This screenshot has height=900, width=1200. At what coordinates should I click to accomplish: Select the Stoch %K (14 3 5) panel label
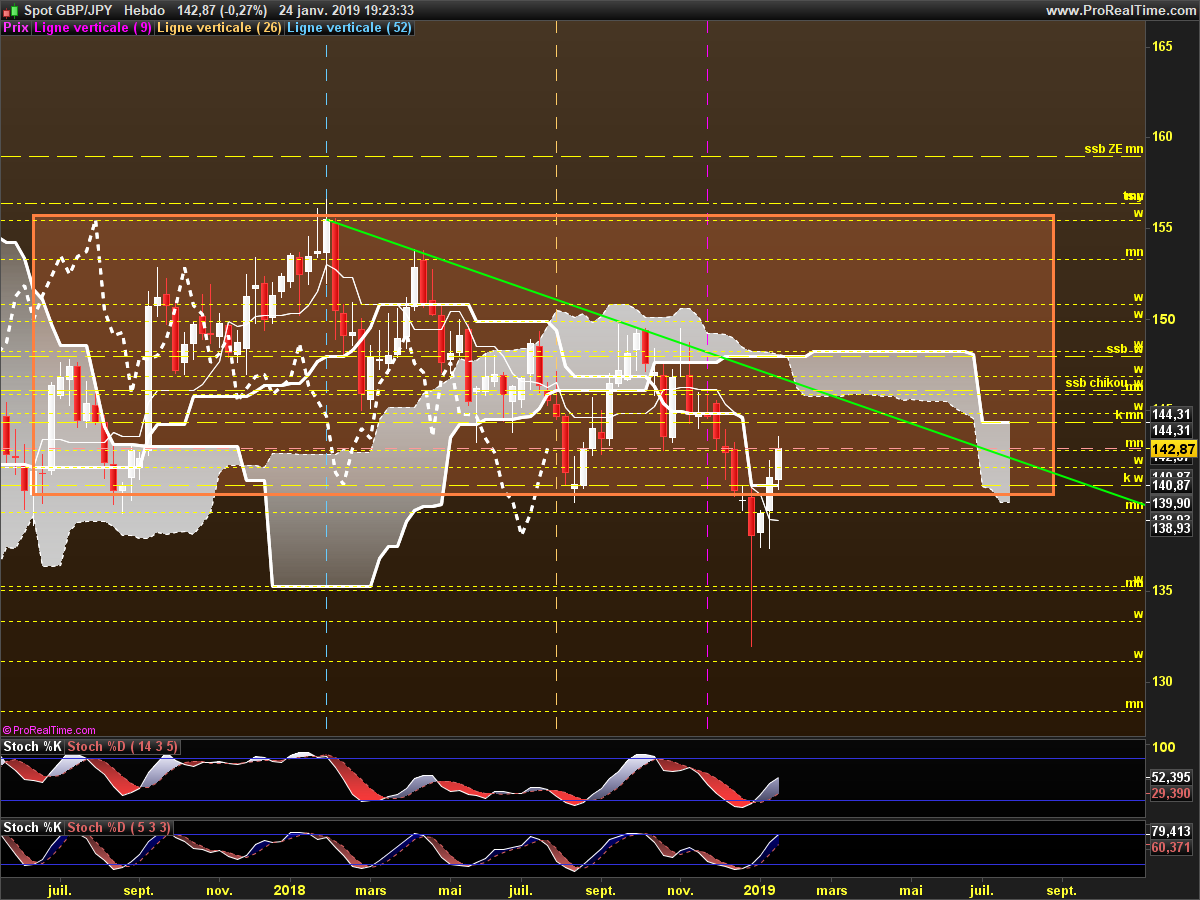(x=33, y=747)
